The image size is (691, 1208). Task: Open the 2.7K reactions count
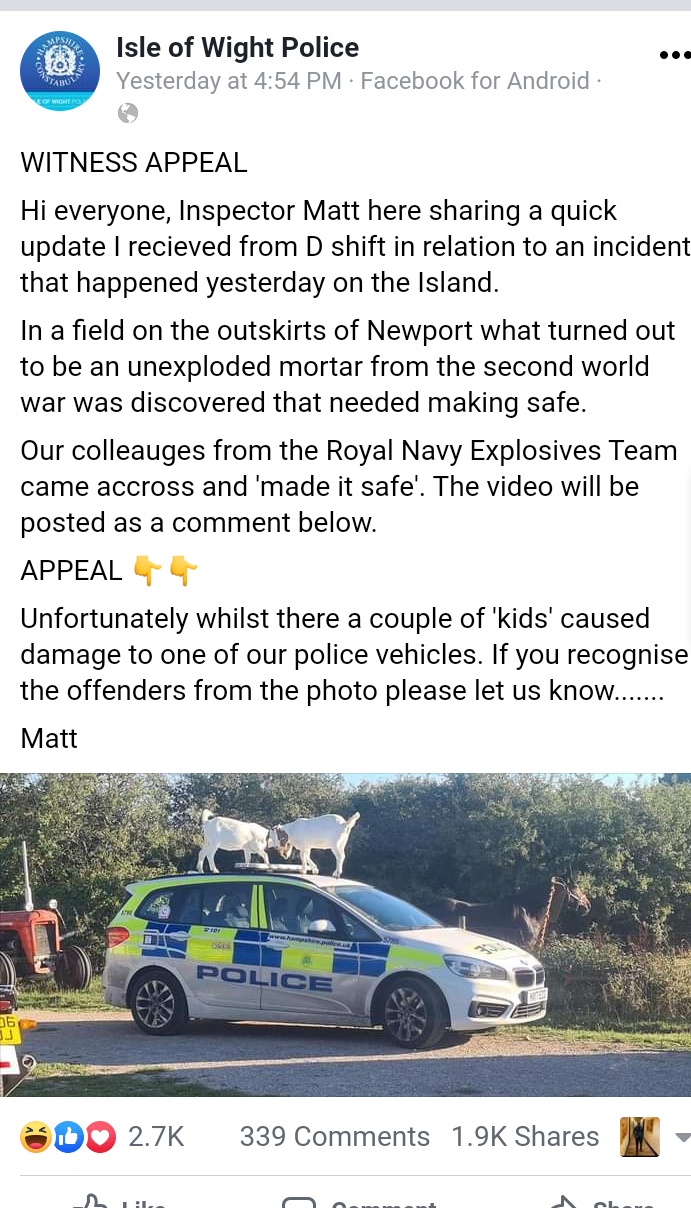156,1137
